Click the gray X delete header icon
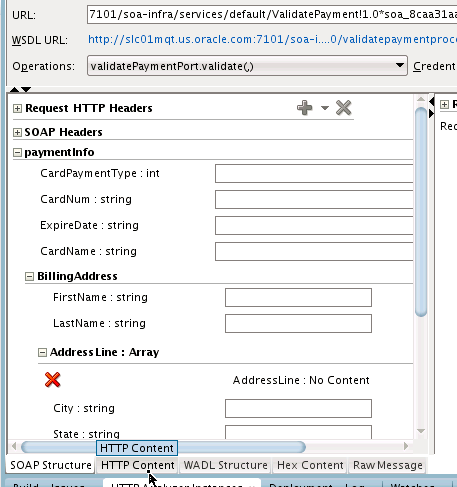 tap(344, 108)
